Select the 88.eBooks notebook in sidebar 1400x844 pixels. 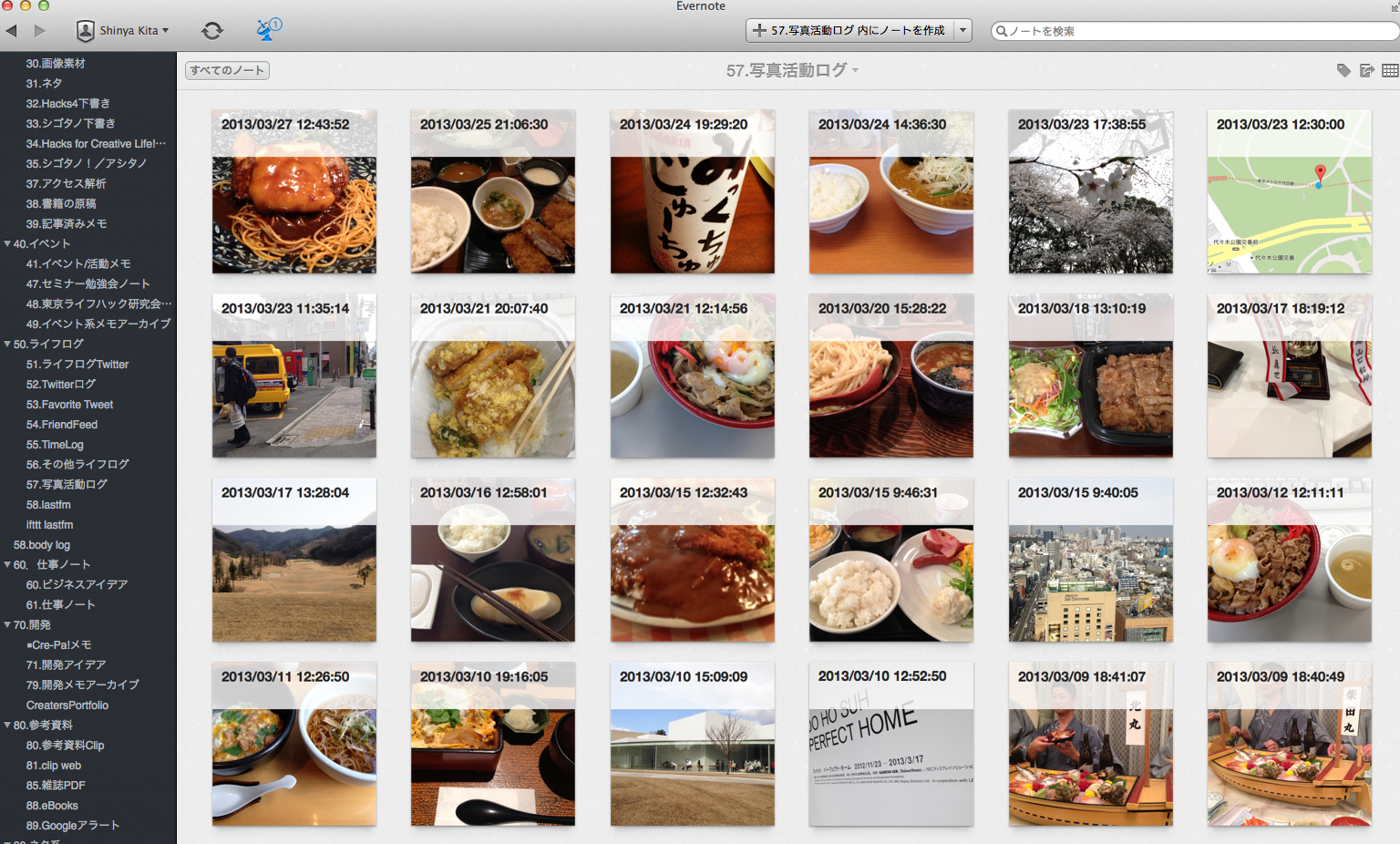click(x=52, y=806)
